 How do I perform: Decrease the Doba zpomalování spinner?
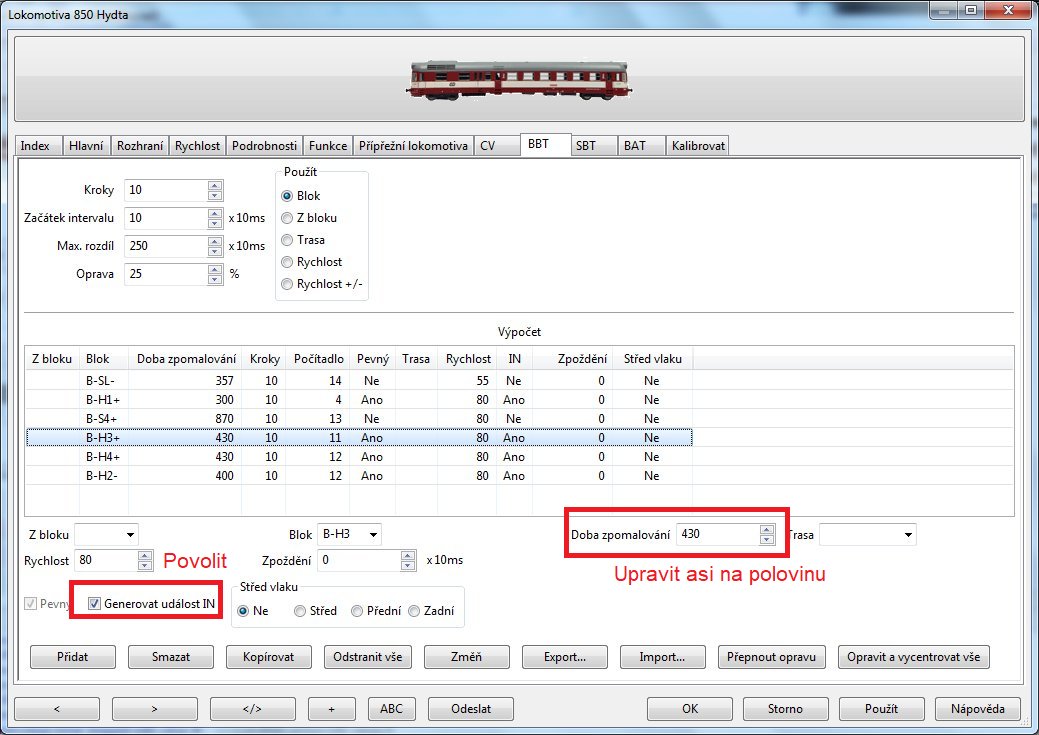tap(766, 540)
